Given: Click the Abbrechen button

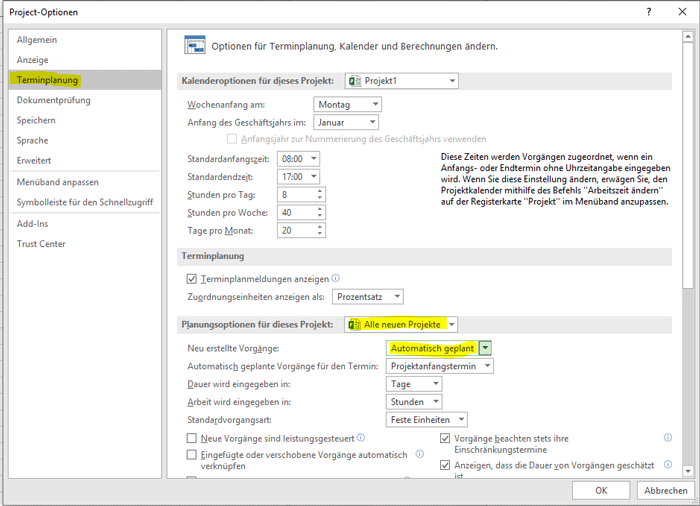Looking at the screenshot, I should tap(665, 490).
